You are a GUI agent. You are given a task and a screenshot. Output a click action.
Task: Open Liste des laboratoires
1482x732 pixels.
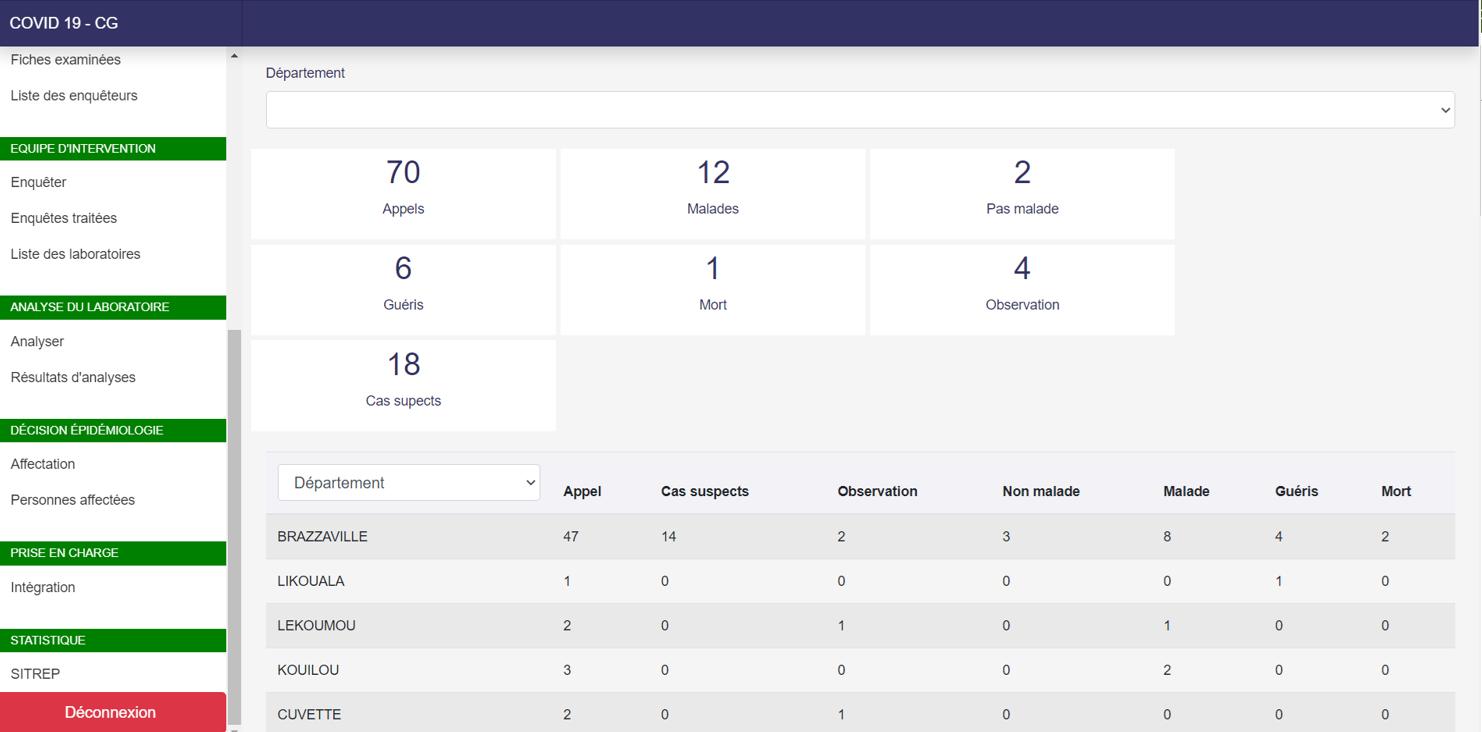(75, 254)
